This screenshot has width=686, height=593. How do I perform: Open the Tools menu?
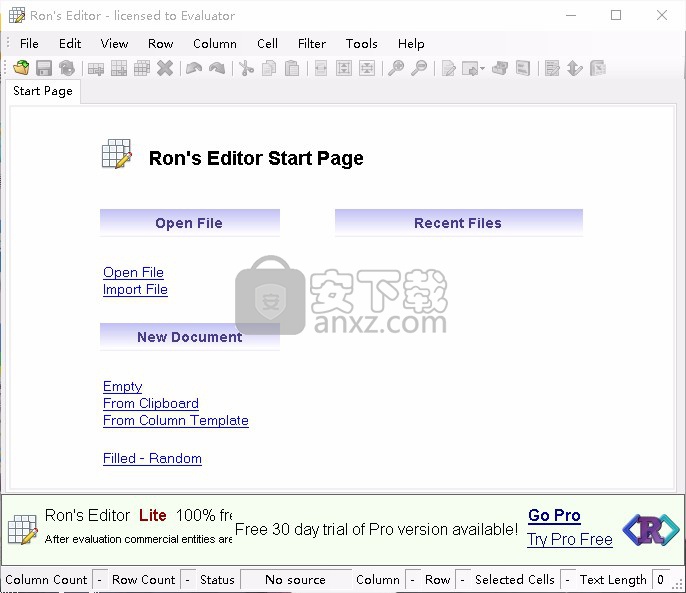362,44
